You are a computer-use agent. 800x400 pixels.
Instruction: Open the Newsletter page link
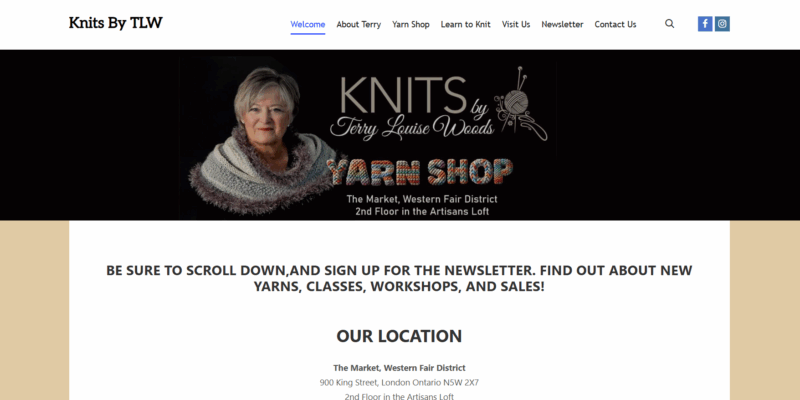(562, 24)
